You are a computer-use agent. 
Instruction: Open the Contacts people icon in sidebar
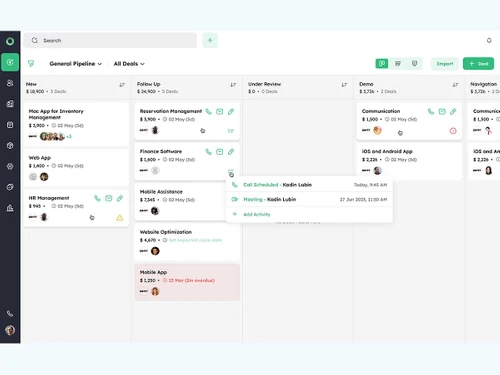10,83
